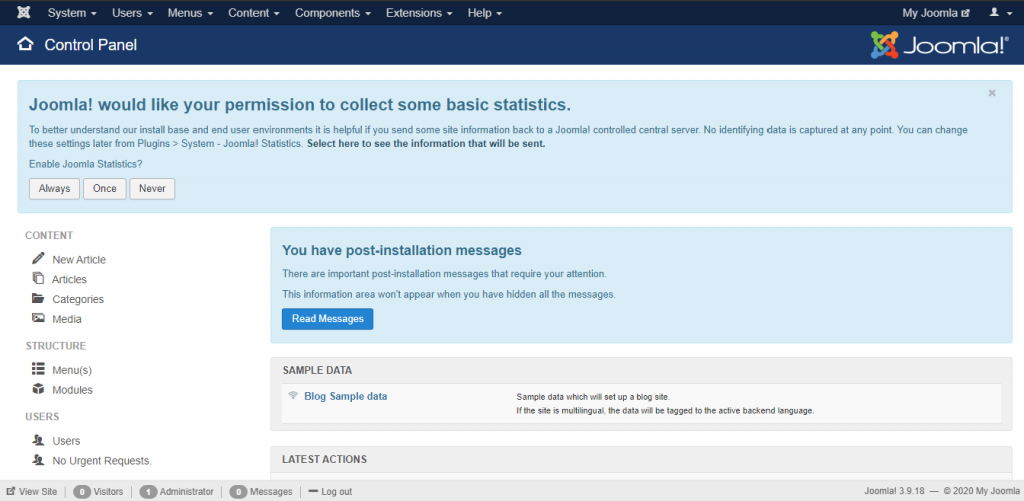
Task: Go to Articles in sidebar
Action: pyautogui.click(x=69, y=279)
